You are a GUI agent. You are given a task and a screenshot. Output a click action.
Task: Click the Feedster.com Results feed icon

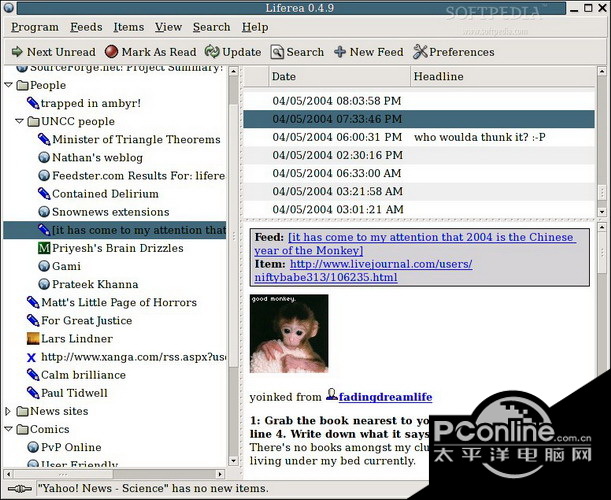point(44,175)
